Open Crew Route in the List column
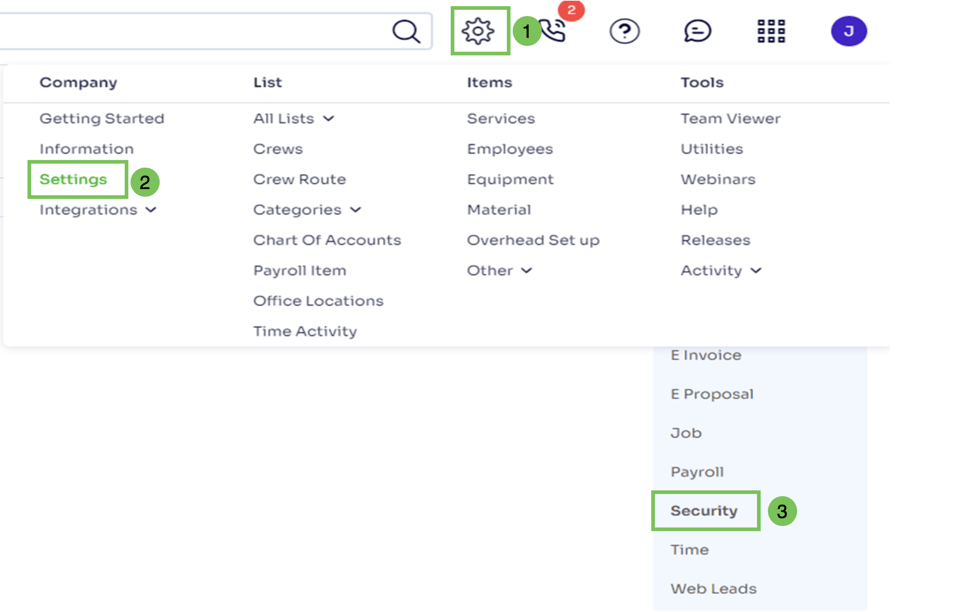 tap(299, 180)
